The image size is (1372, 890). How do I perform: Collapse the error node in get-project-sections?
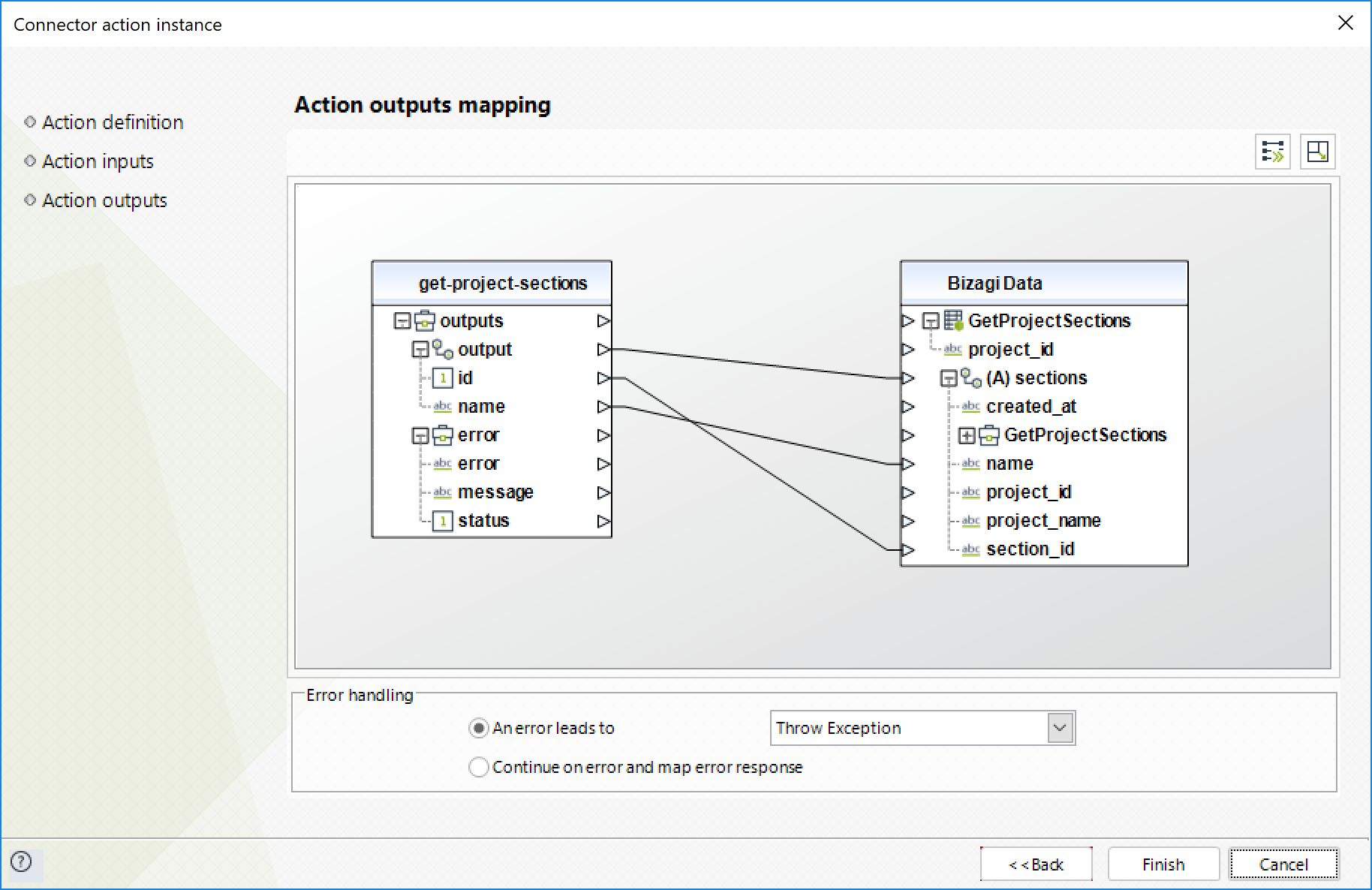pos(420,435)
